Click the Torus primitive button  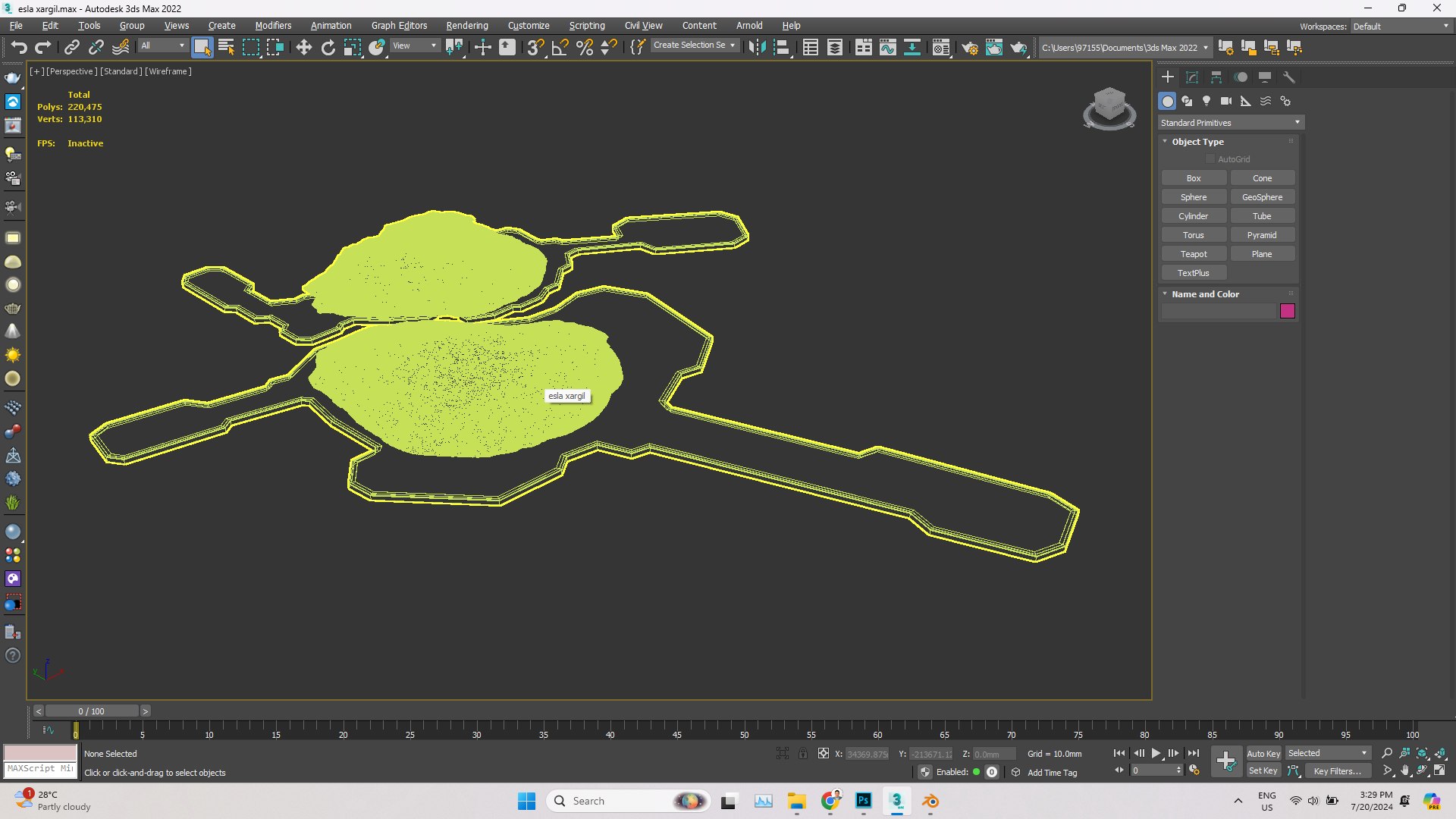tap(1194, 235)
